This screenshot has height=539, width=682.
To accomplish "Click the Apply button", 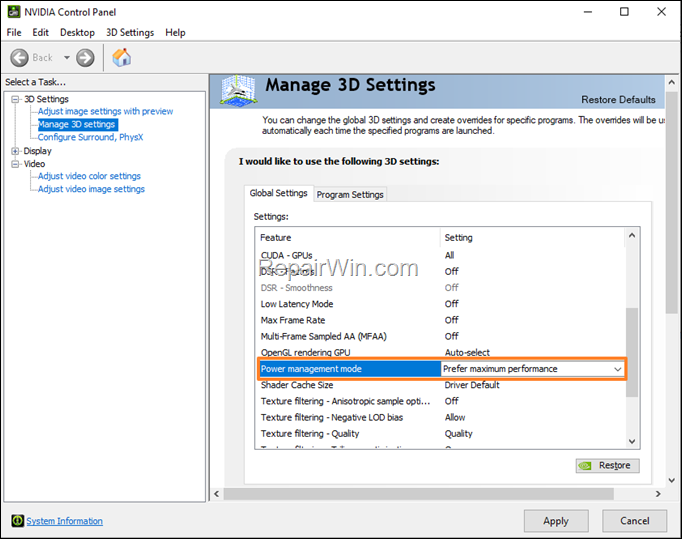I will pos(556,521).
